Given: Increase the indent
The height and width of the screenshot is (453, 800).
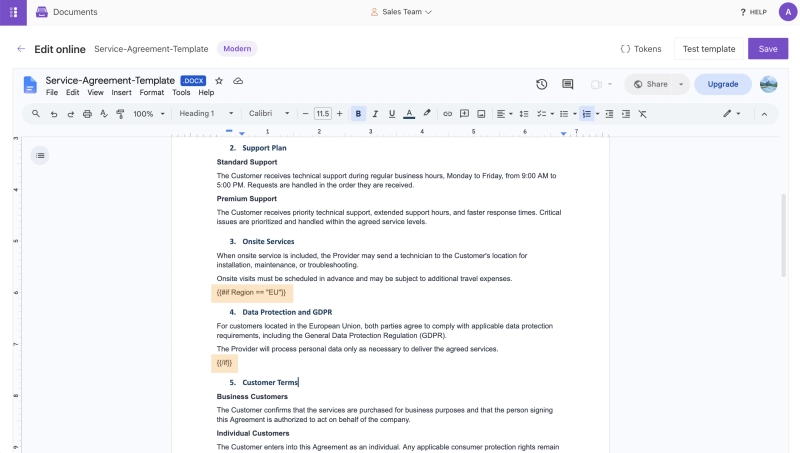Looking at the screenshot, I should click(626, 114).
